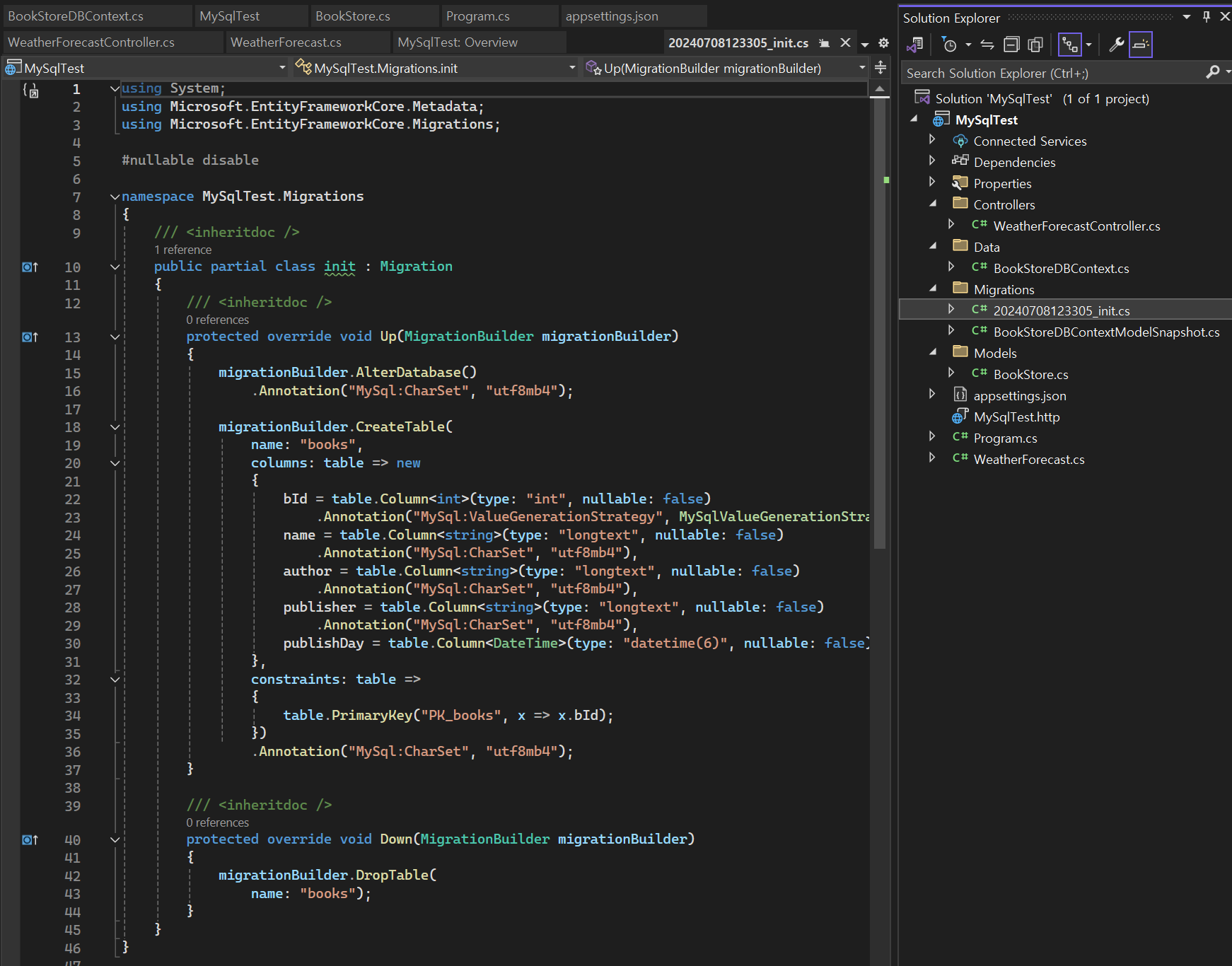Viewport: 1232px width, 966px height.
Task: Select Program.cs in Solution Explorer tree
Action: 1005,438
